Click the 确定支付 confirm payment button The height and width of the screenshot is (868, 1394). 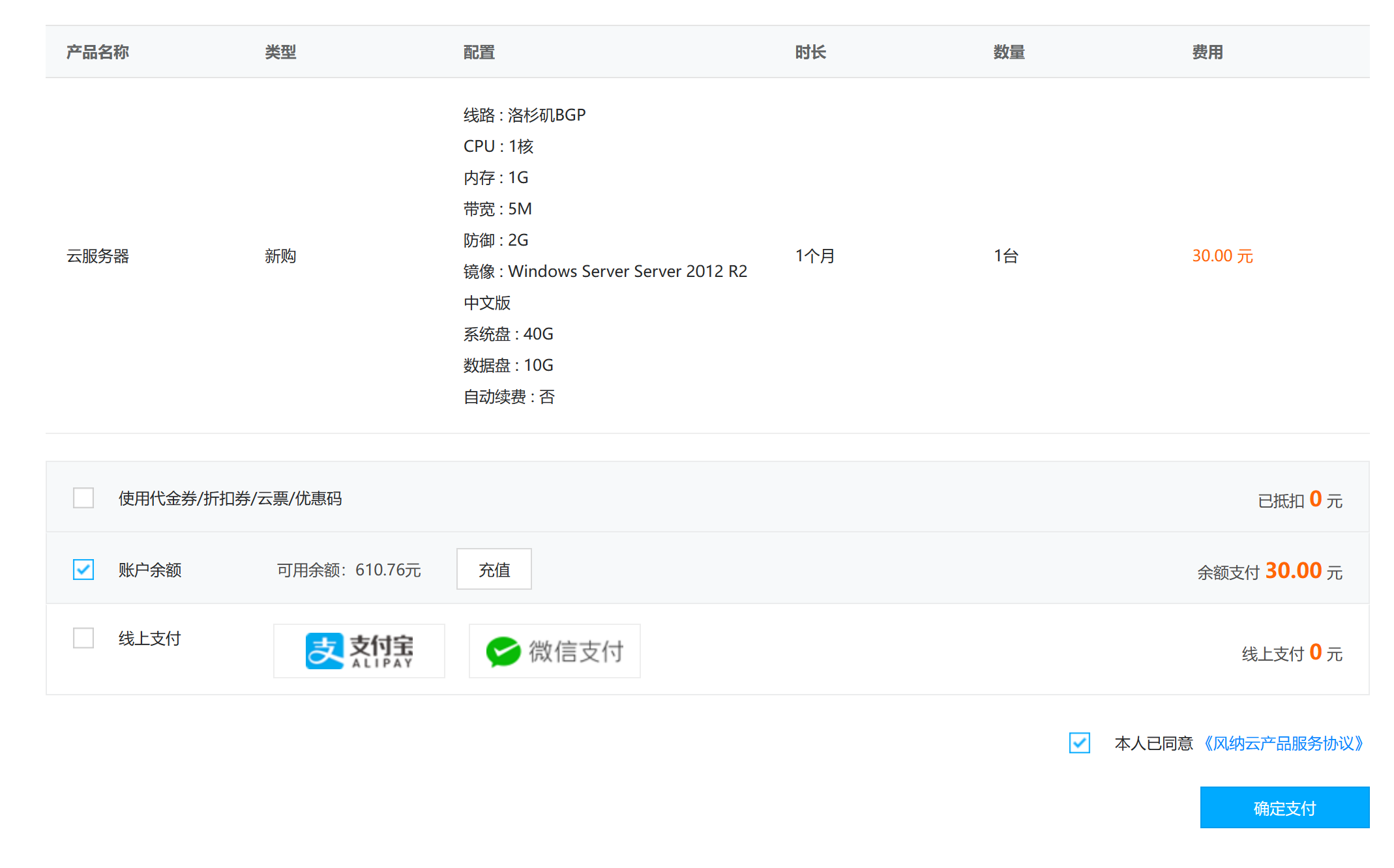1284,807
